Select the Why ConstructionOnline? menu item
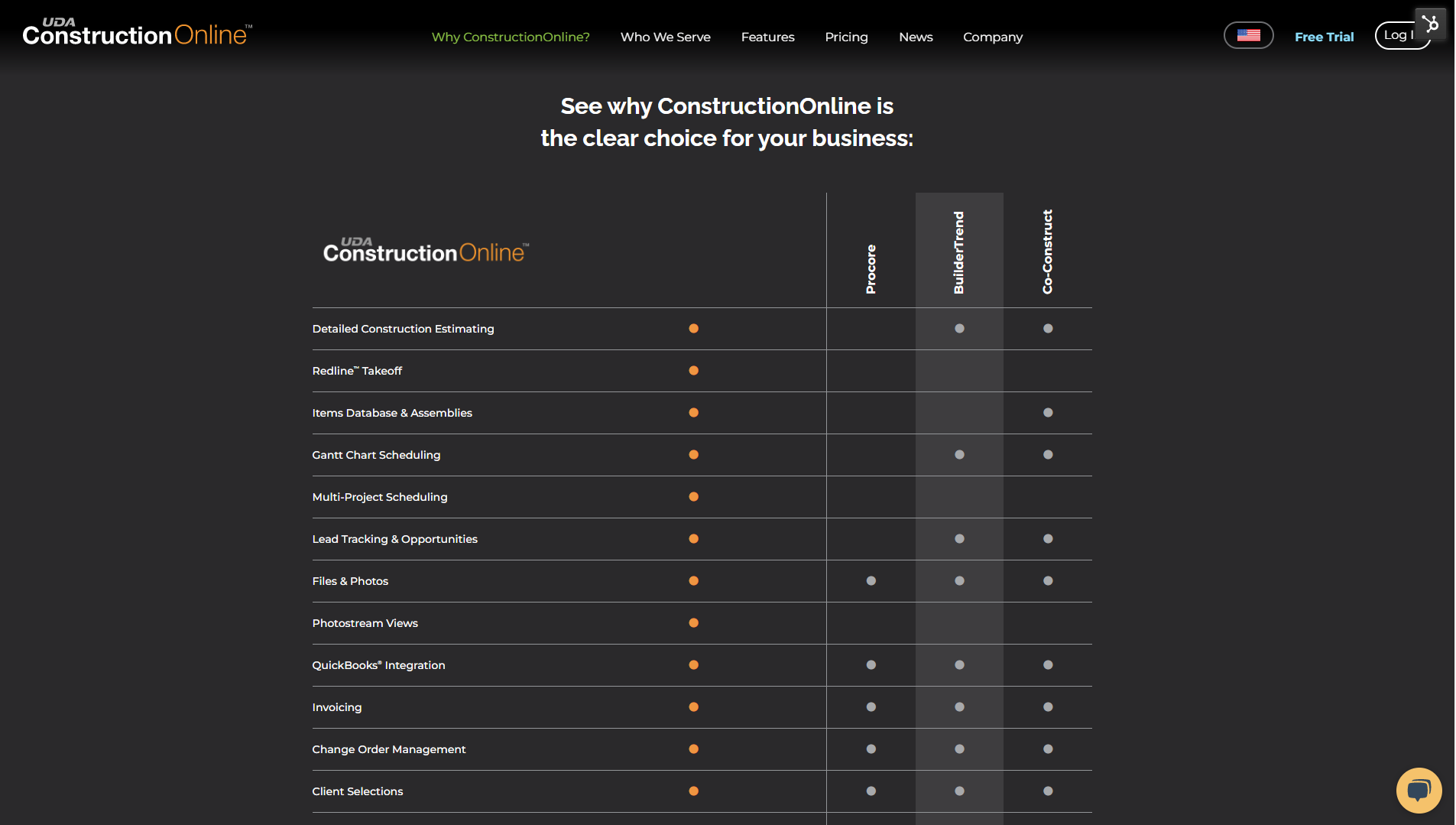The height and width of the screenshot is (825, 1456). click(x=510, y=37)
